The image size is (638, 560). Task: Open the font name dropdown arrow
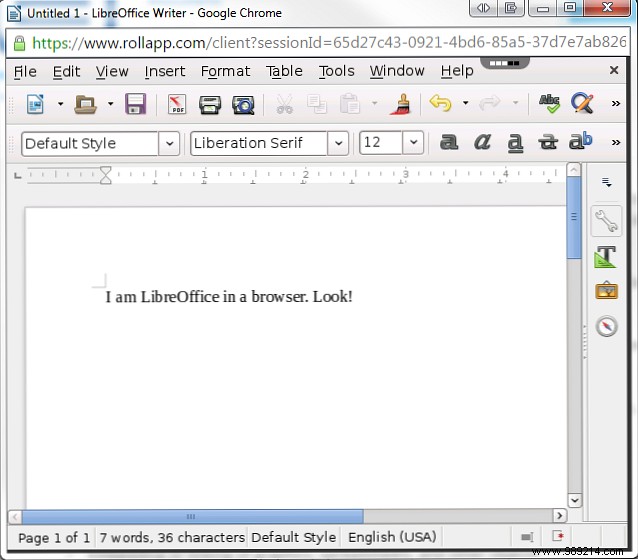point(338,143)
